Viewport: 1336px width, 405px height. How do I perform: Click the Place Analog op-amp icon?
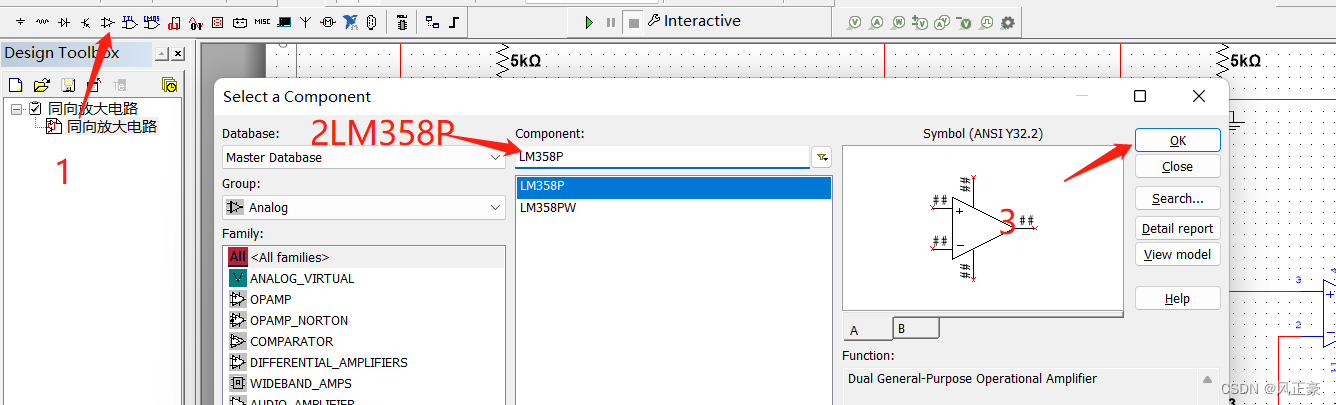point(107,22)
